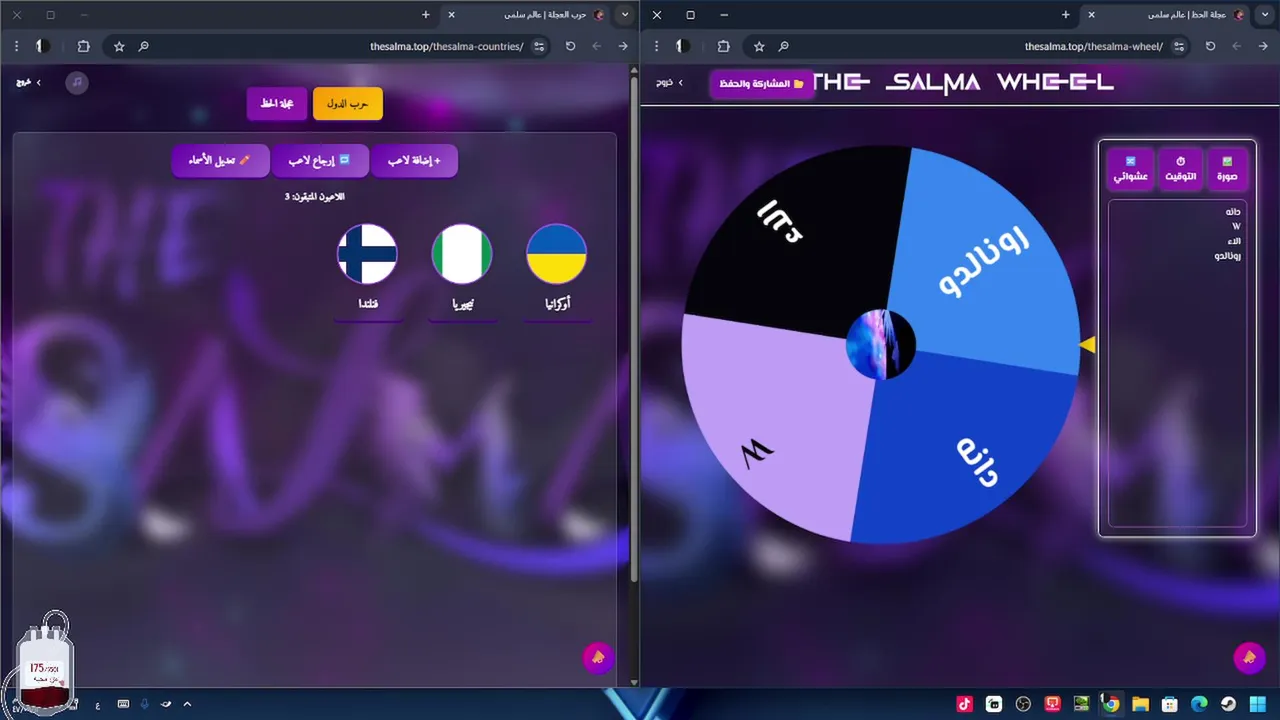Click the address bar URL thesalma.top/thesalma-countries/
The height and width of the screenshot is (720, 1280).
pos(446,46)
